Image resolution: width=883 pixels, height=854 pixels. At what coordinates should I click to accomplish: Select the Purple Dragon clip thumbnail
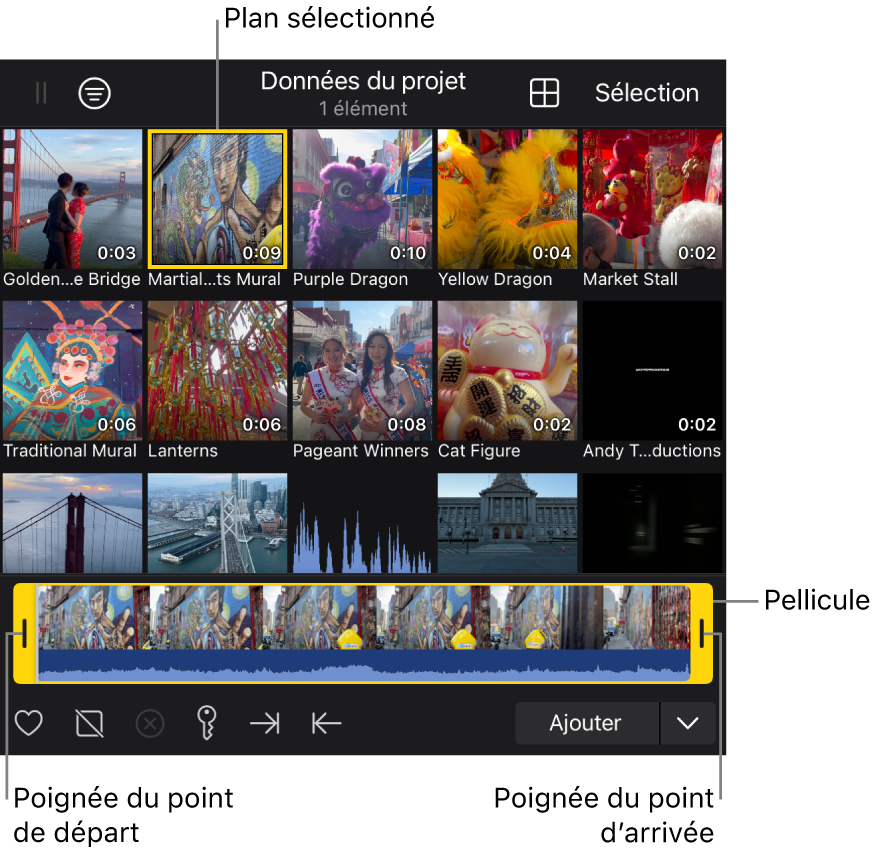(x=362, y=199)
